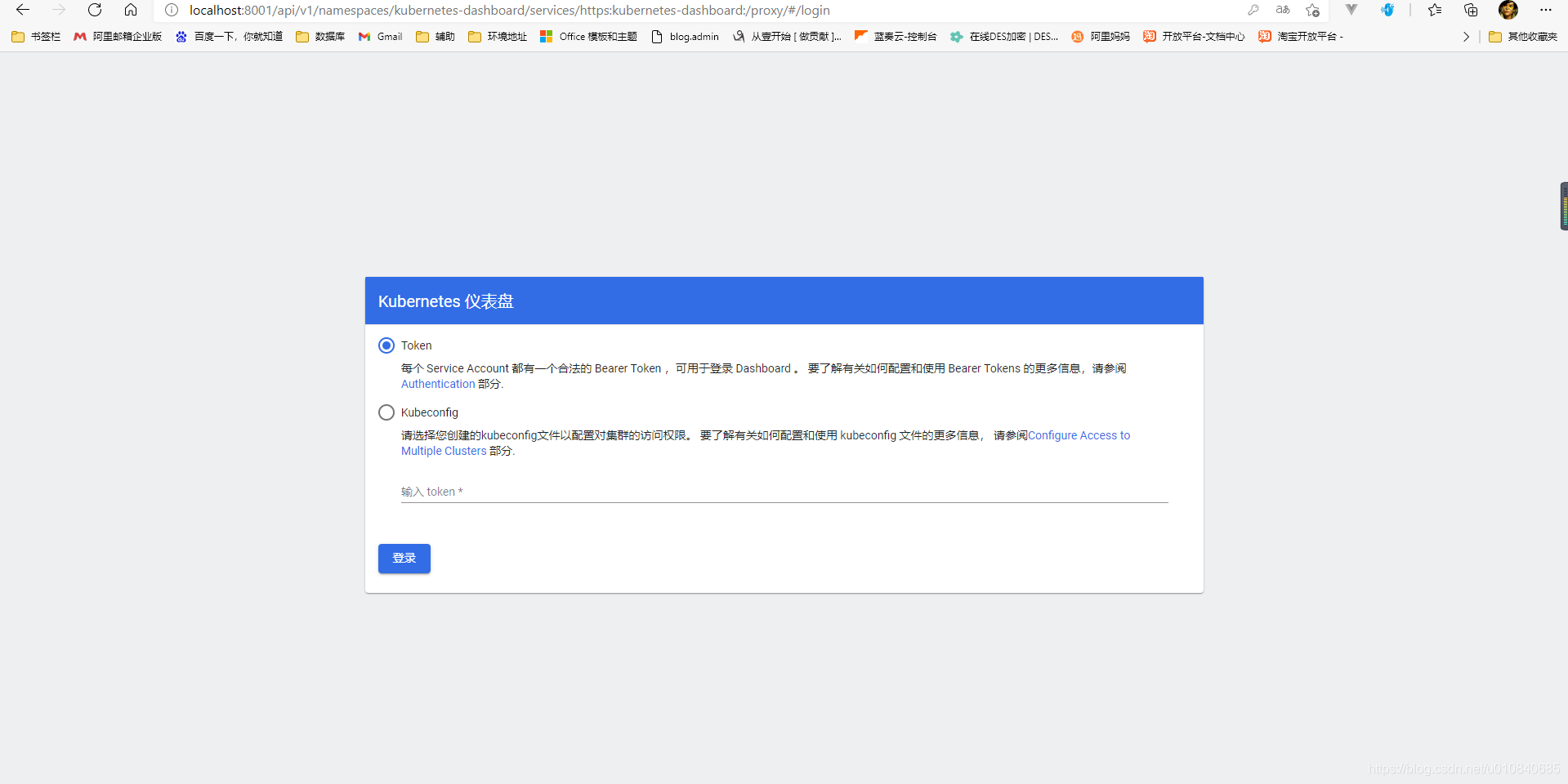Viewport: 1568px width, 784px height.
Task: Open the blog.admin bookmark
Action: coord(685,36)
